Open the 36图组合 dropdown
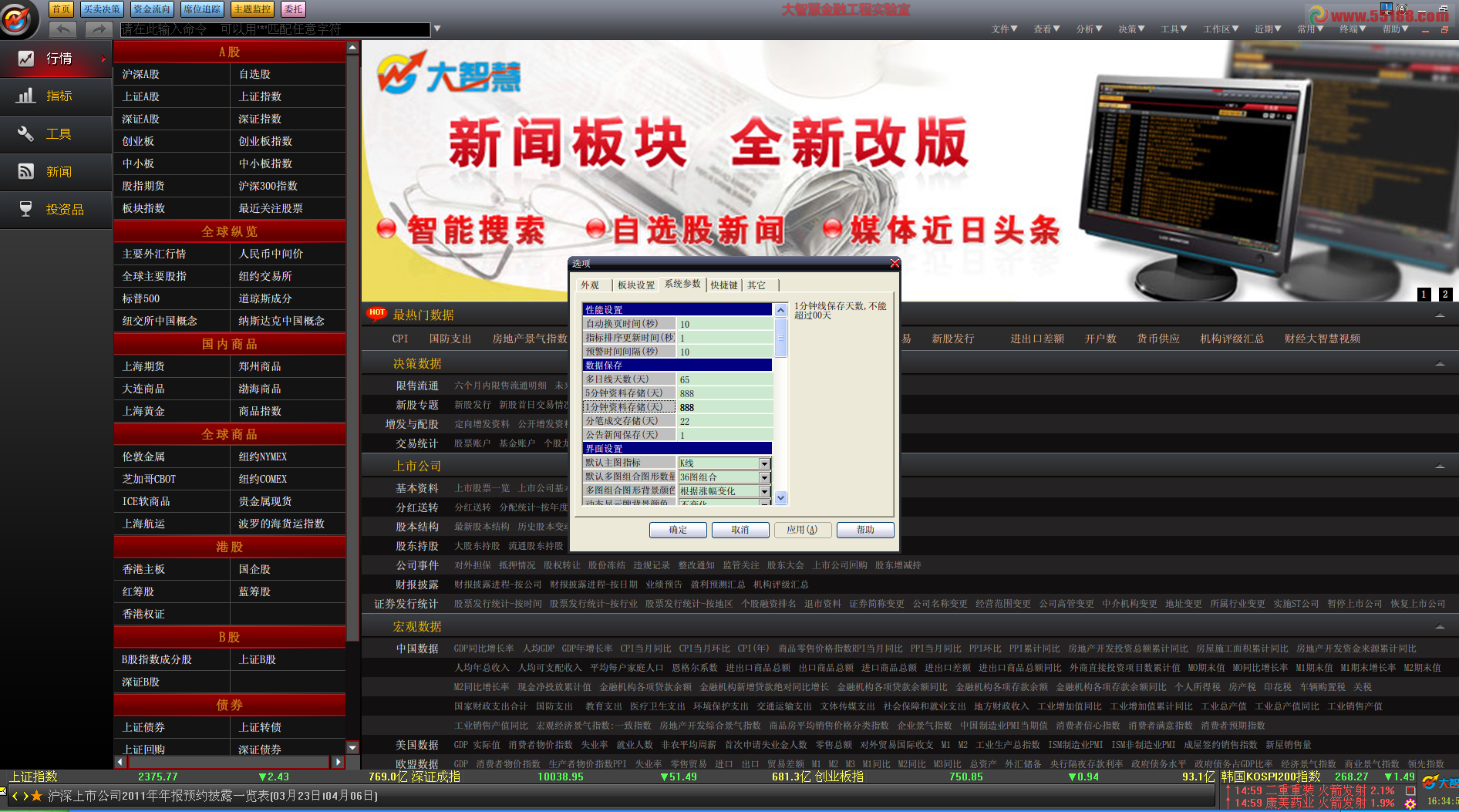Screen dimensions: 1459x812 coord(764,477)
